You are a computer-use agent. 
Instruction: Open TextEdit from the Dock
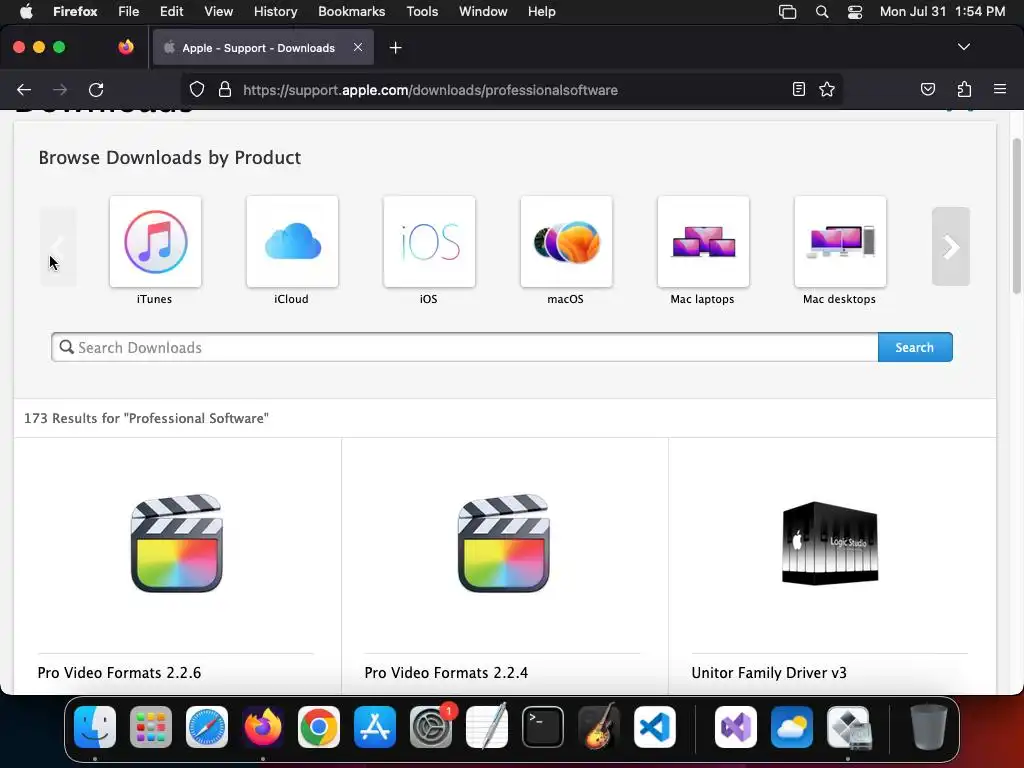(x=487, y=727)
